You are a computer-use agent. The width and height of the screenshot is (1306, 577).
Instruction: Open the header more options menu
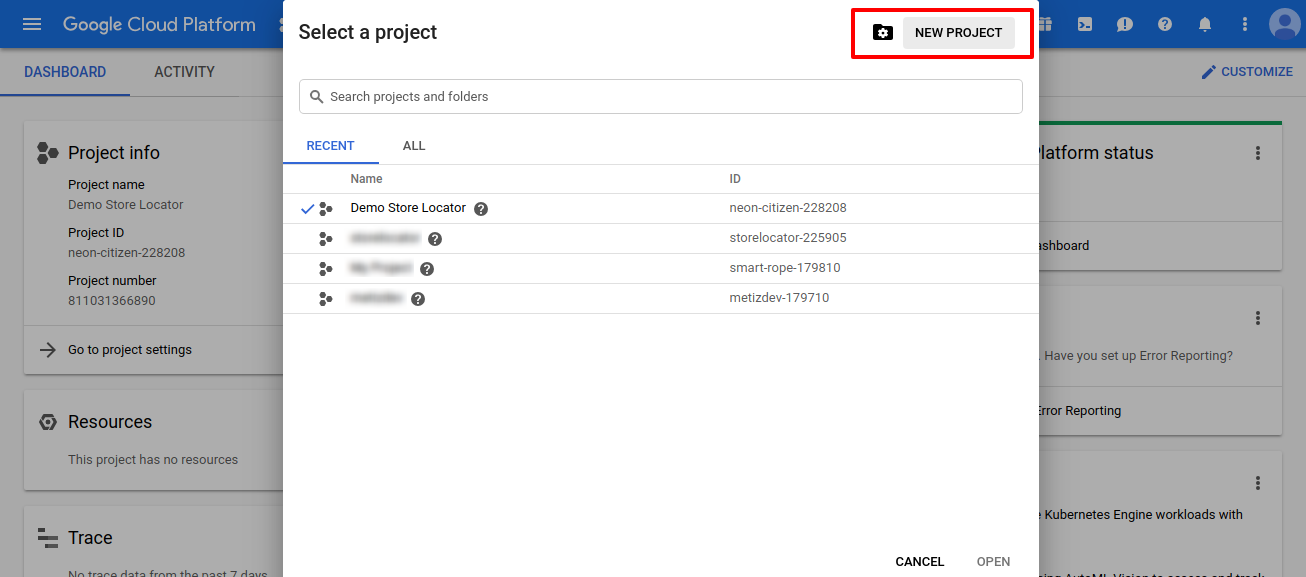coord(1245,24)
